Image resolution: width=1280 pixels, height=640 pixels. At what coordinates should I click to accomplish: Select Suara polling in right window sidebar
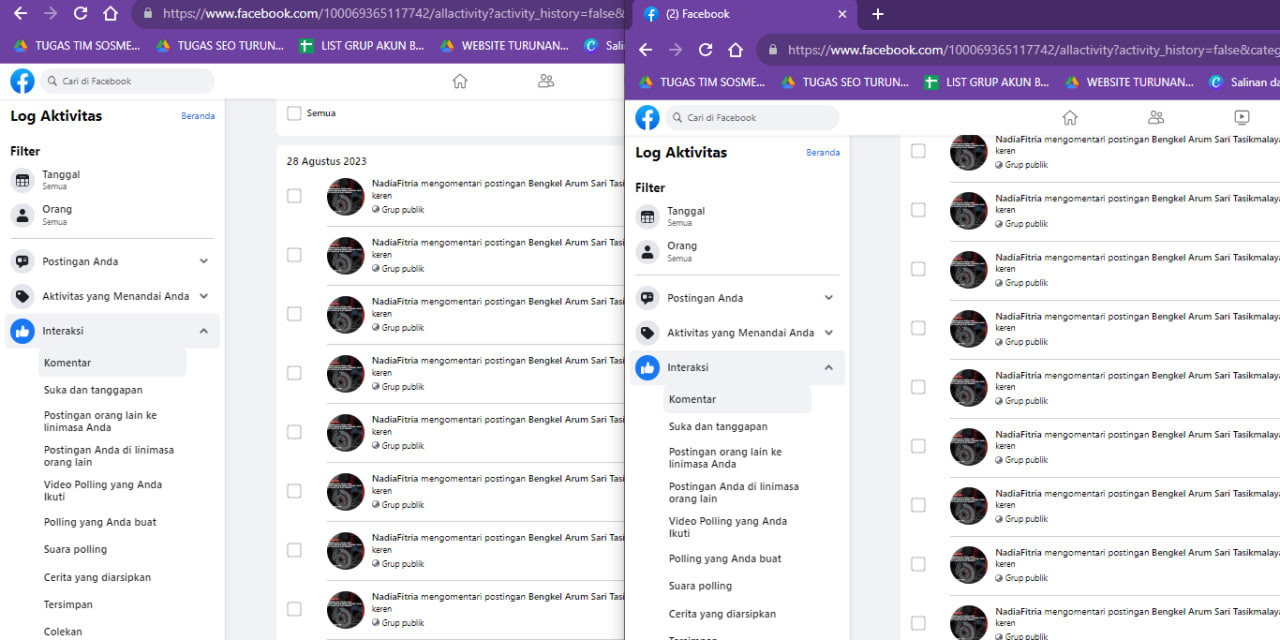pos(700,586)
